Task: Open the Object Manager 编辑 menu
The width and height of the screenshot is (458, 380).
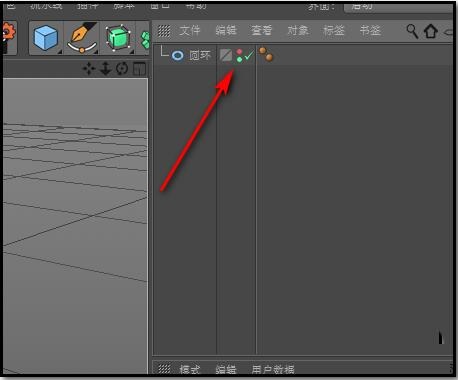Action: pos(226,31)
